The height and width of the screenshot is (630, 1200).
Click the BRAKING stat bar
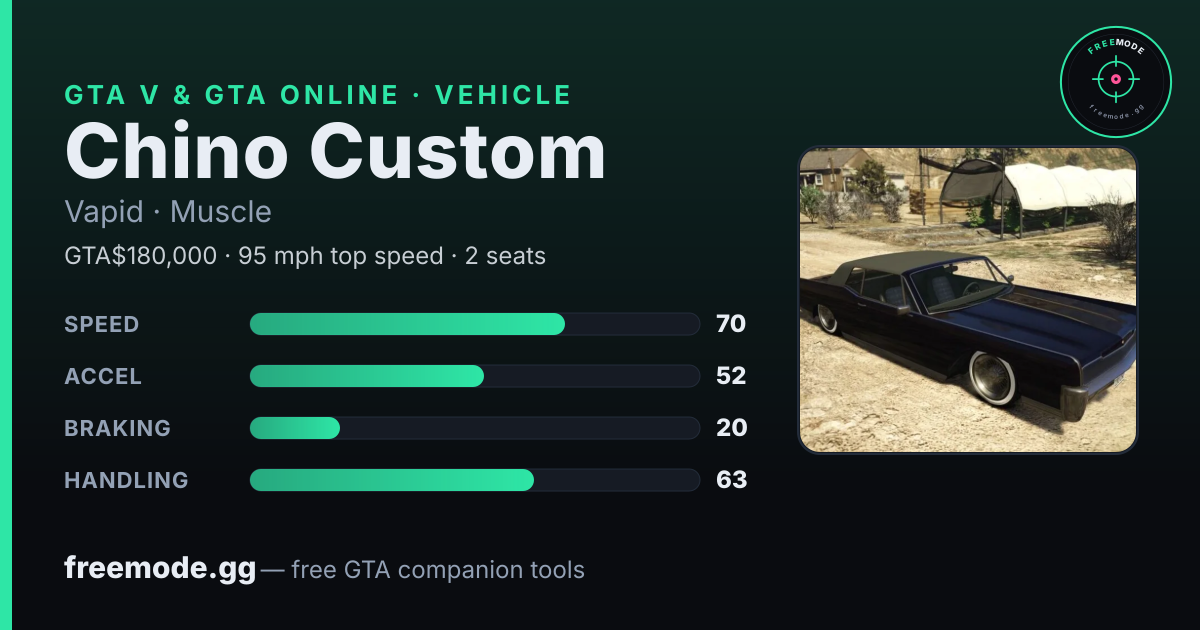[x=474, y=428]
